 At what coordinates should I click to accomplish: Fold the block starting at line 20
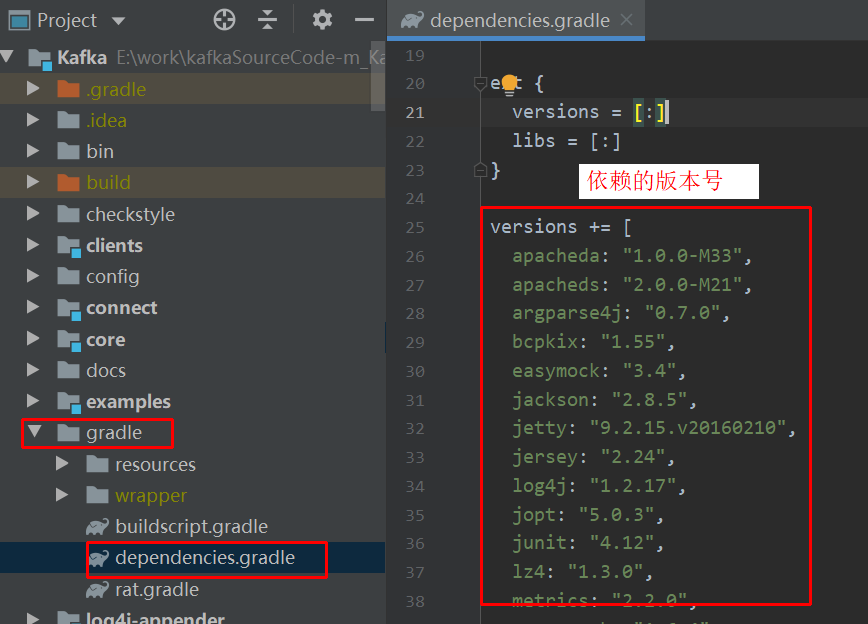(480, 84)
